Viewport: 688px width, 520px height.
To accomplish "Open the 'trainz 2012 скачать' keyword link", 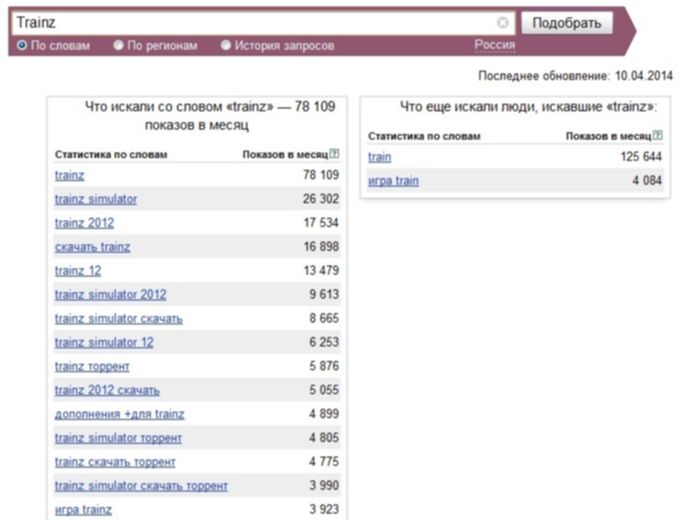I will [107, 390].
